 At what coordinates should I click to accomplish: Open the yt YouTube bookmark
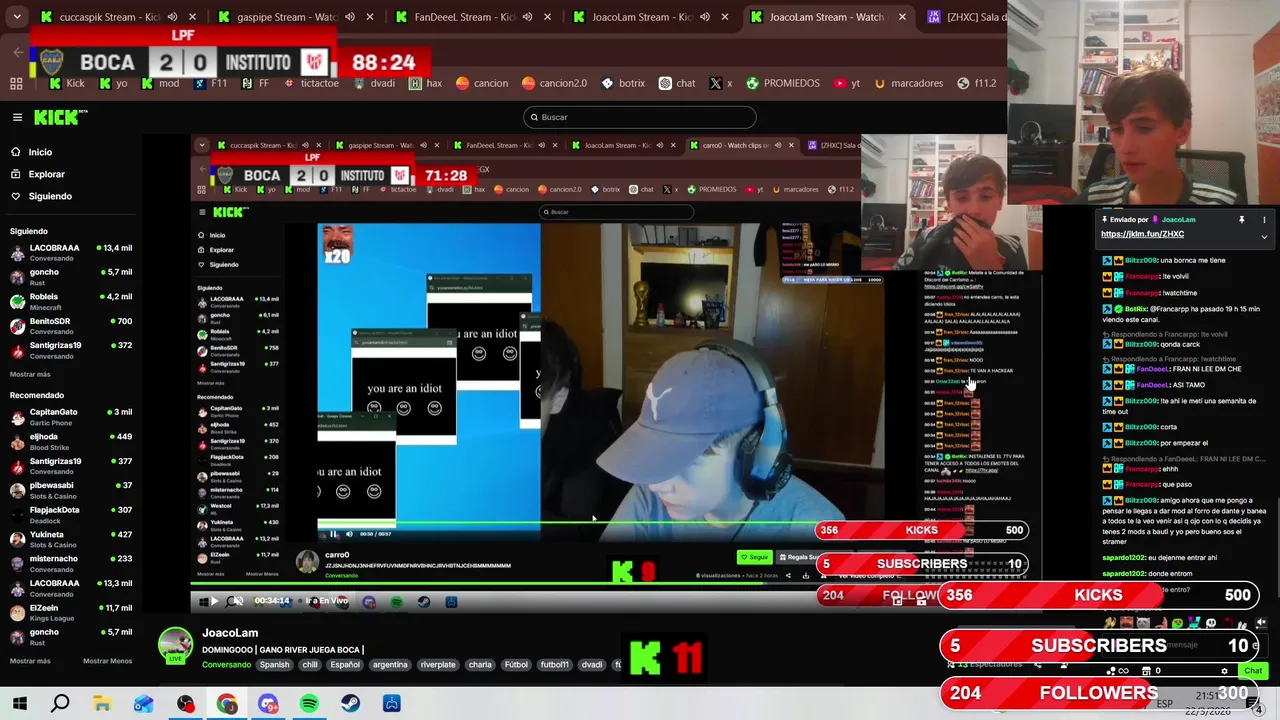(x=847, y=83)
